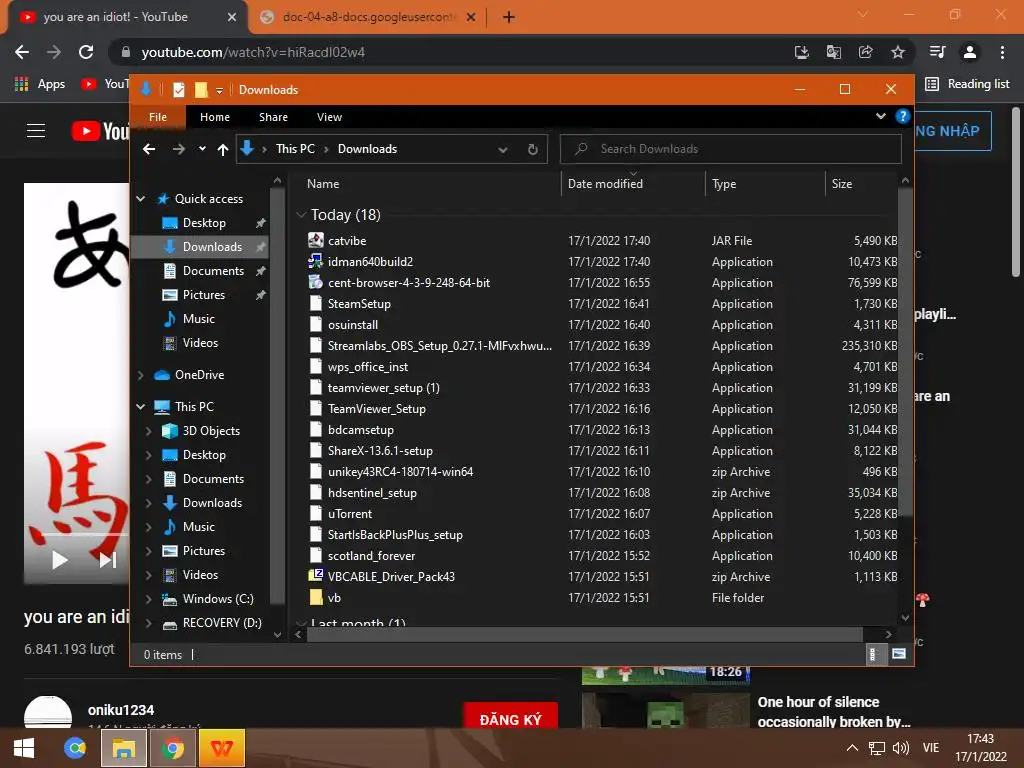The height and width of the screenshot is (768, 1024).
Task: Collapse the This PC tree node
Action: coord(140,406)
